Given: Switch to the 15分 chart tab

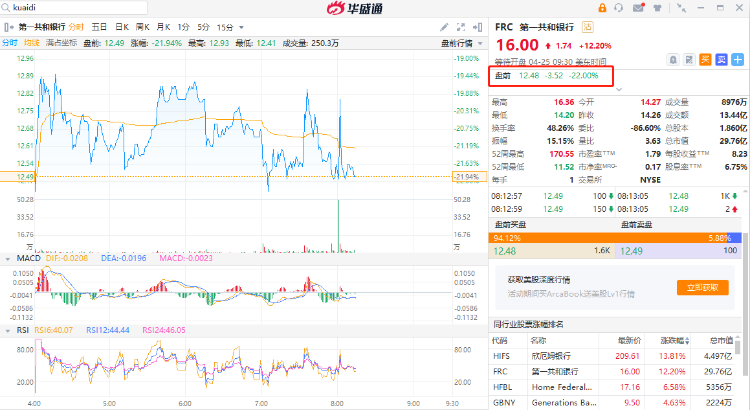Looking at the screenshot, I should 225,27.
